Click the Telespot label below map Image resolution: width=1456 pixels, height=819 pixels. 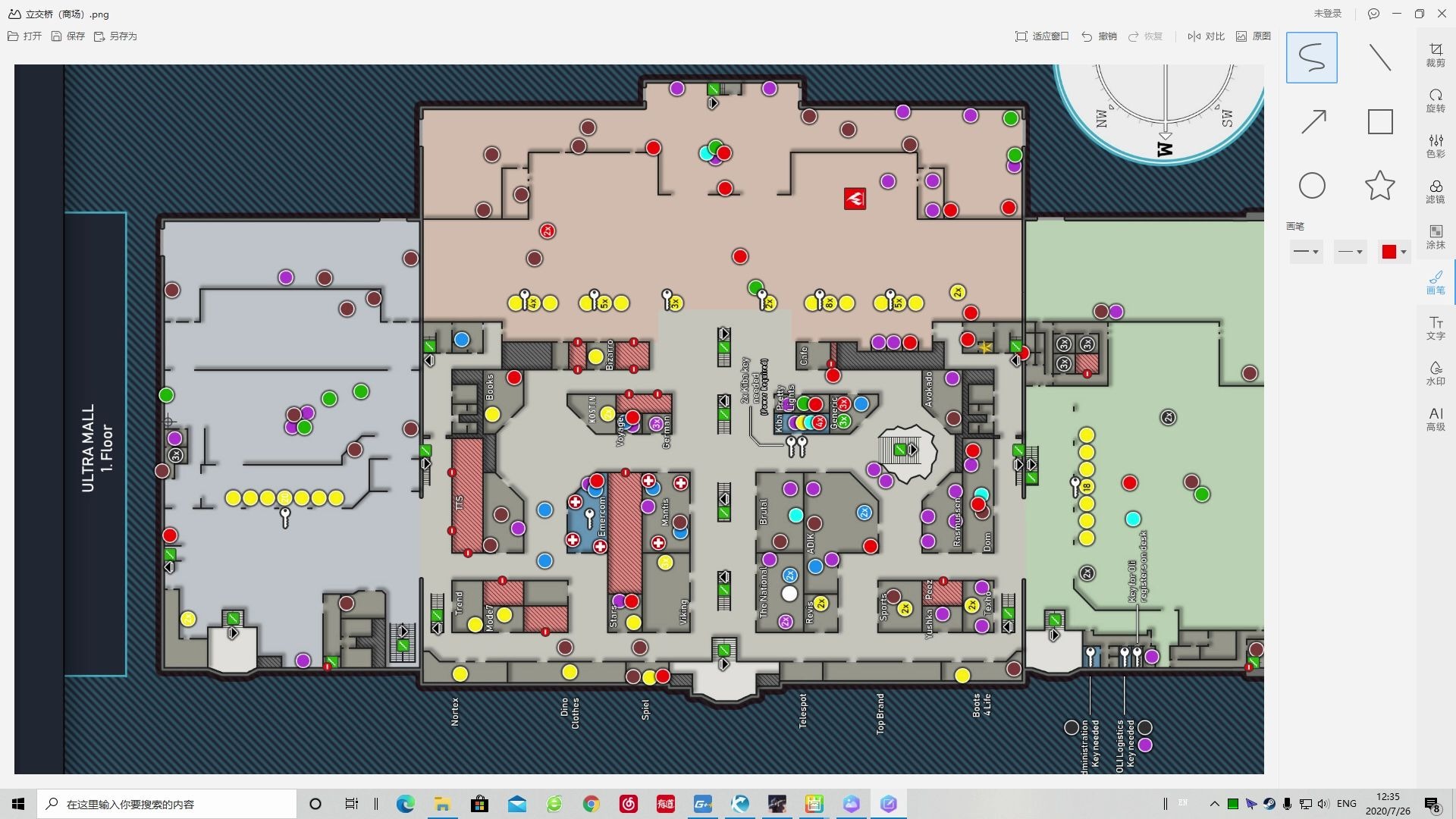click(x=803, y=711)
